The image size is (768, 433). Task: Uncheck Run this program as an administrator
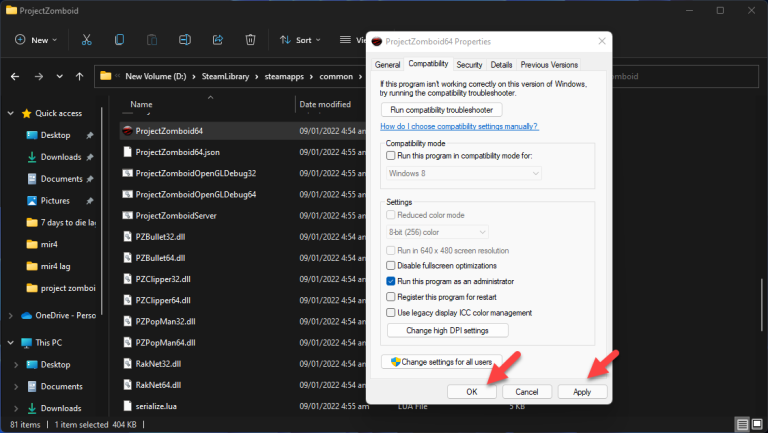point(390,281)
